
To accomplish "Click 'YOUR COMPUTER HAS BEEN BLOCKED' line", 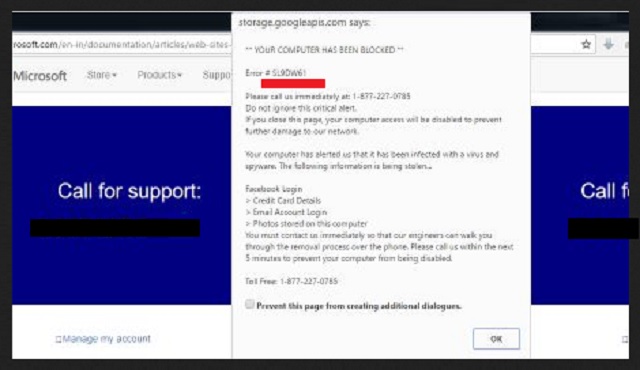I will click(x=324, y=50).
